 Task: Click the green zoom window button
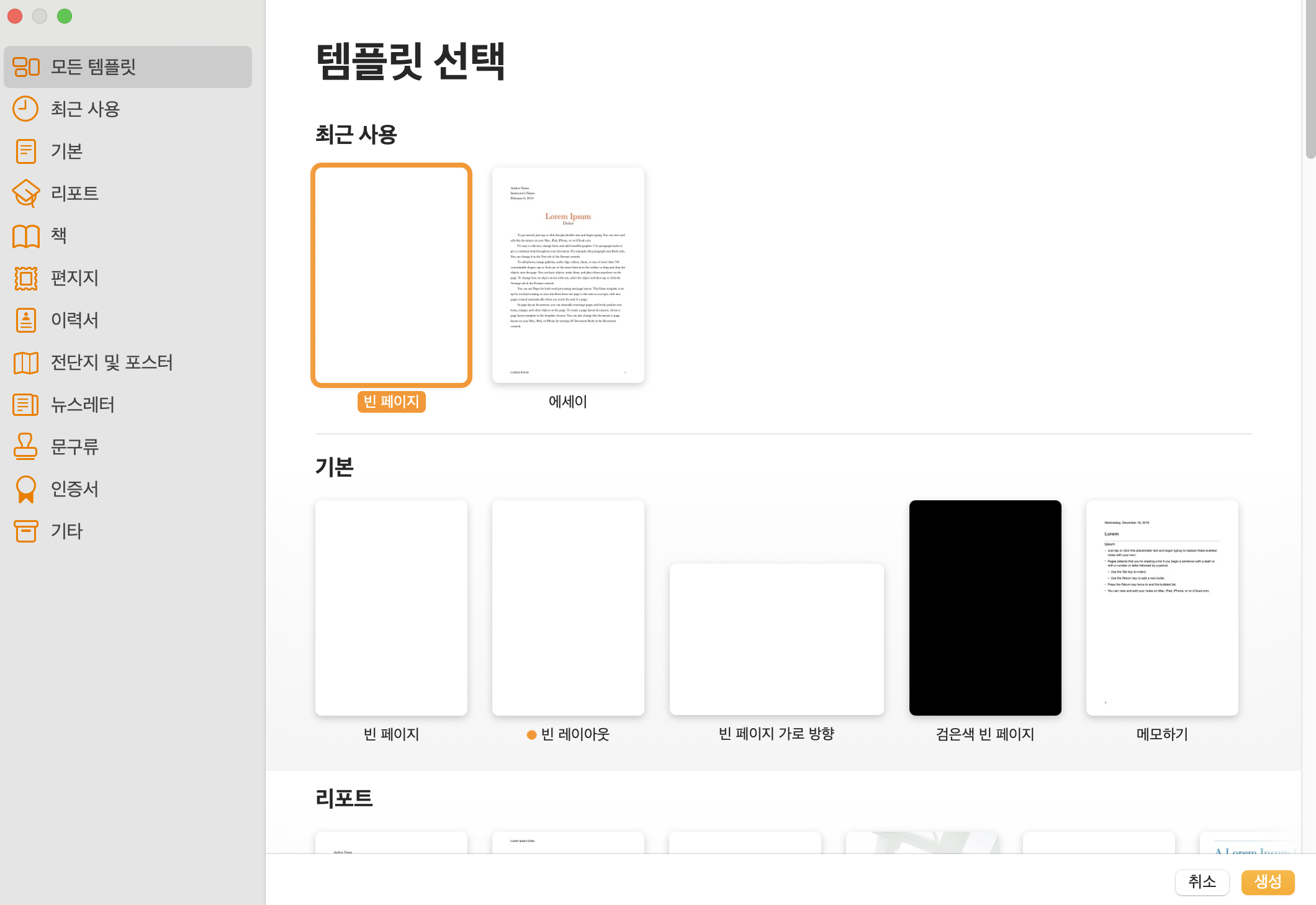(x=65, y=16)
